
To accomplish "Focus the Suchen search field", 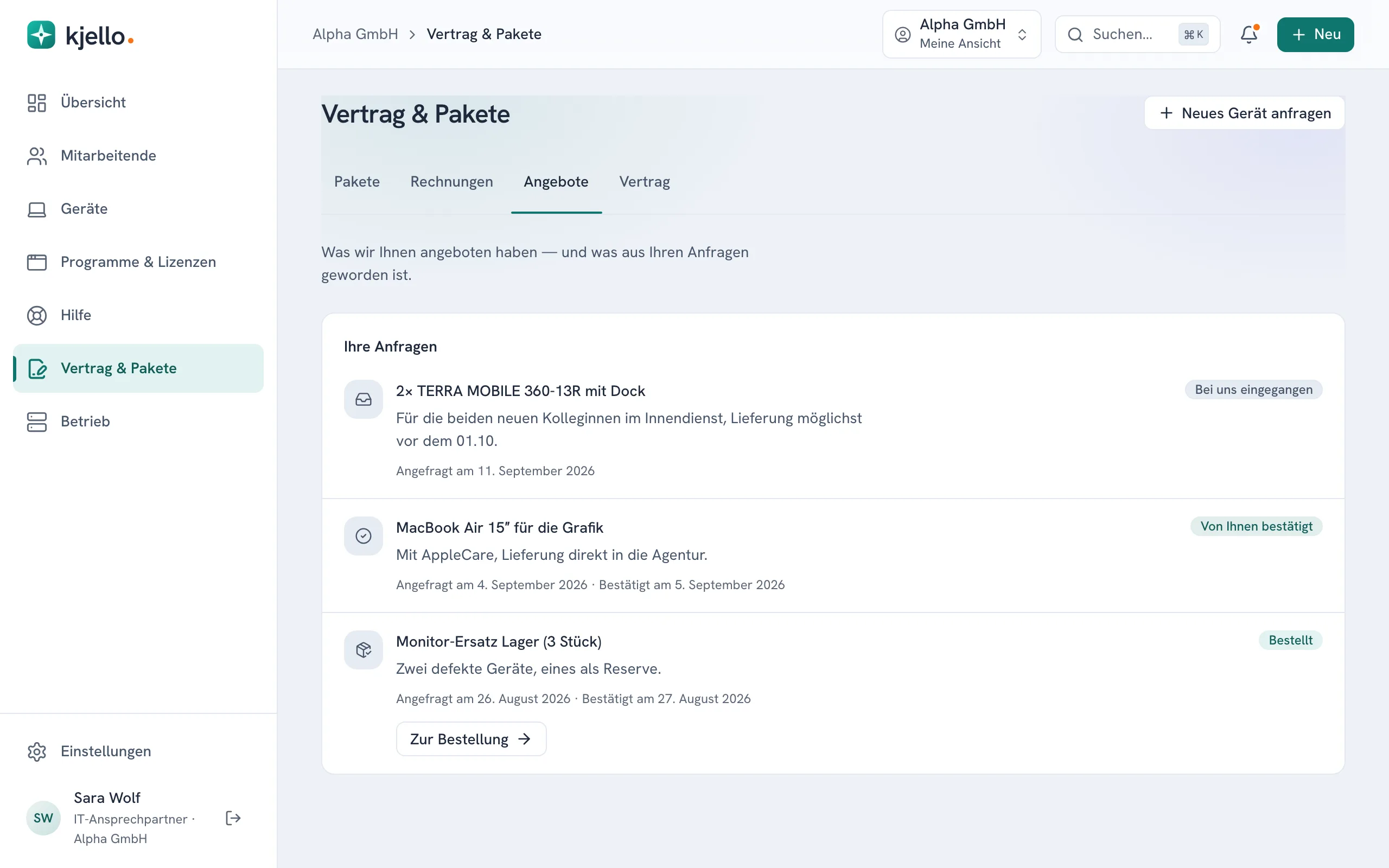I will coord(1137,34).
